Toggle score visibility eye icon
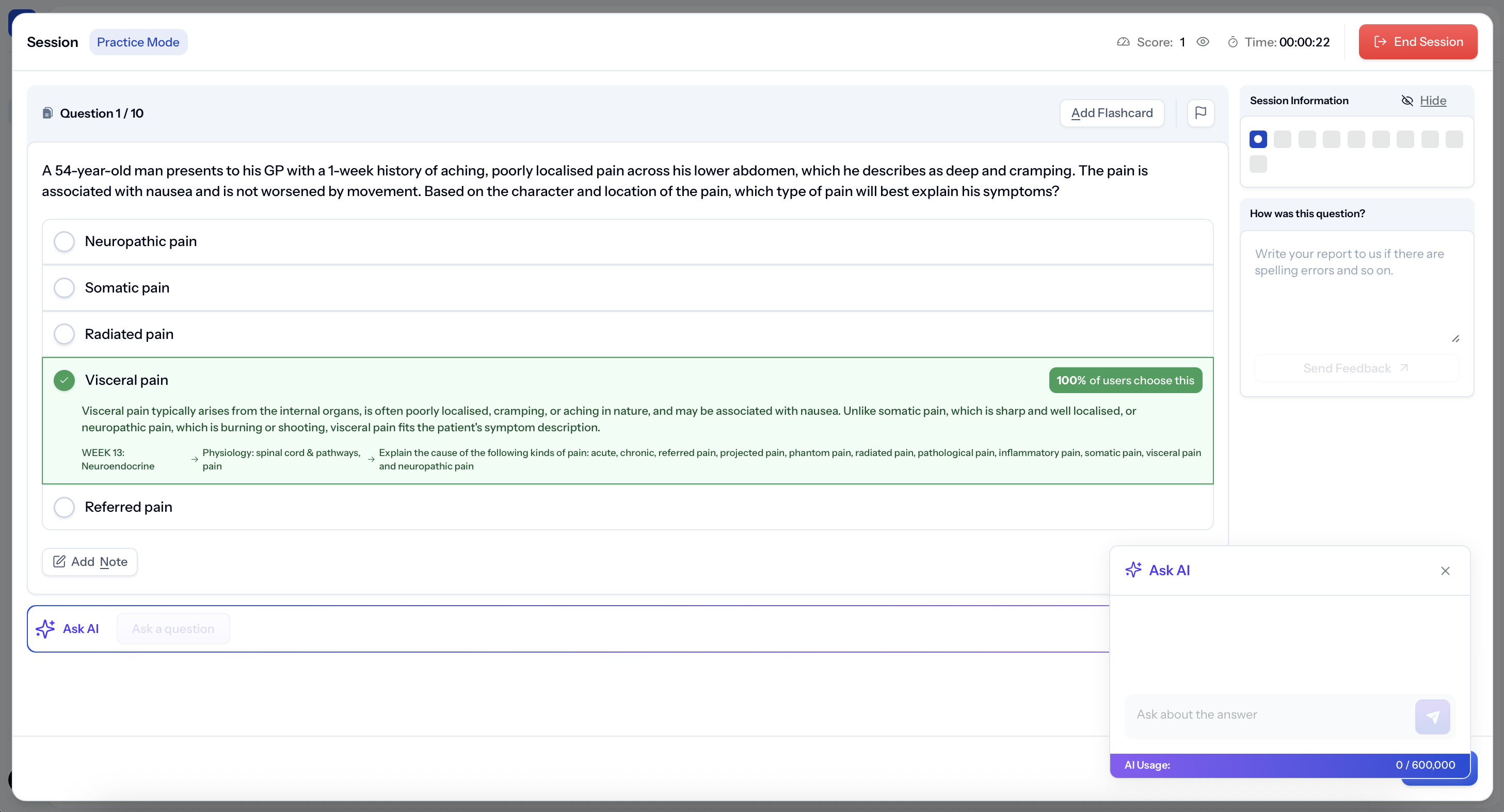The width and height of the screenshot is (1504, 812). coord(1203,42)
